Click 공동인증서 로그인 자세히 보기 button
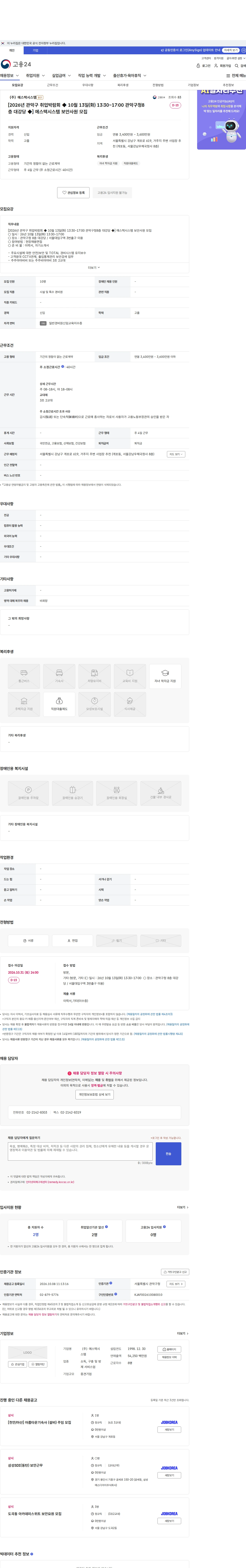The height and width of the screenshot is (1568, 246). pyautogui.click(x=231, y=51)
